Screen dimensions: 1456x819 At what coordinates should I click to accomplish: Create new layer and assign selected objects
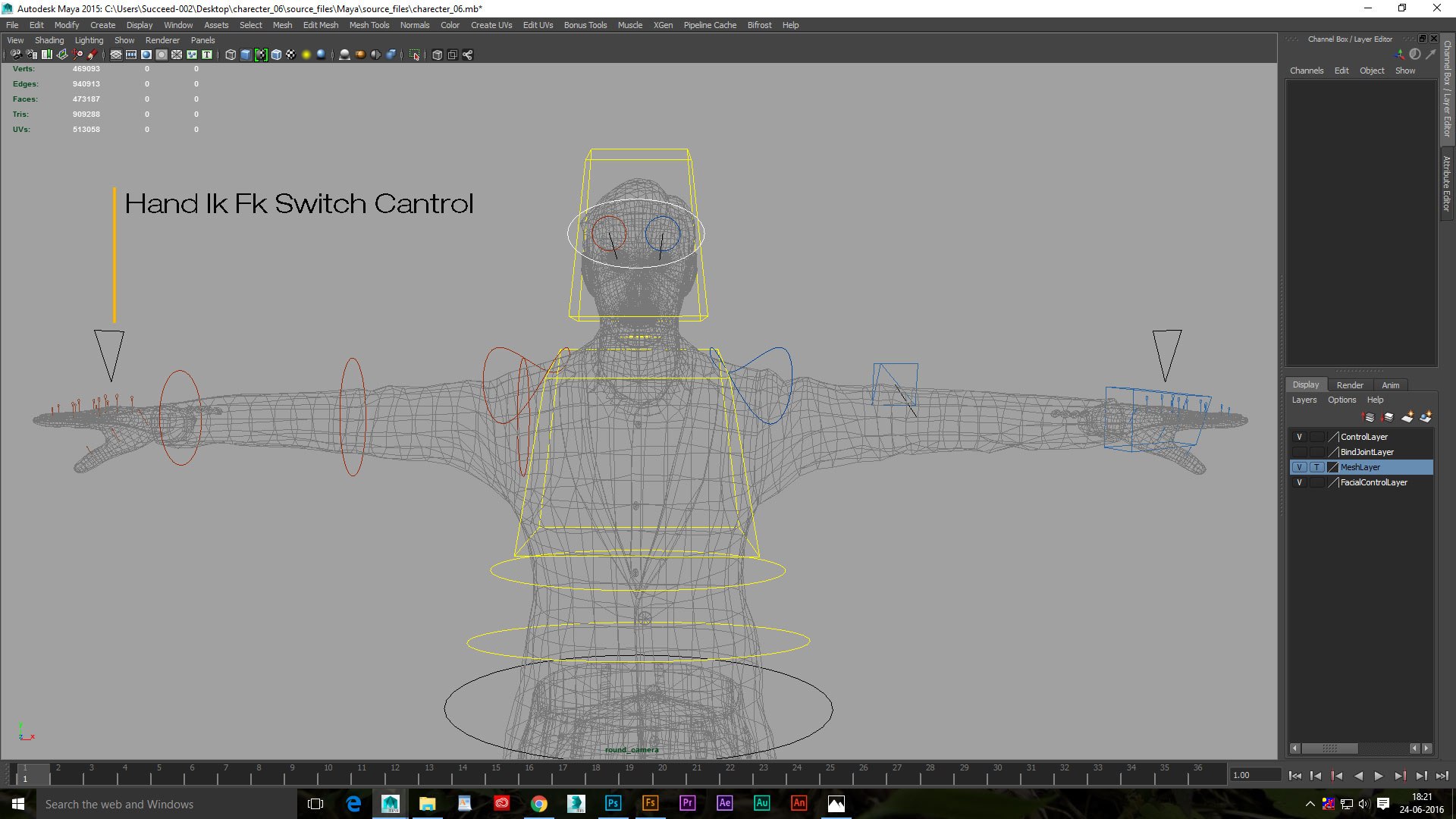click(x=1426, y=417)
